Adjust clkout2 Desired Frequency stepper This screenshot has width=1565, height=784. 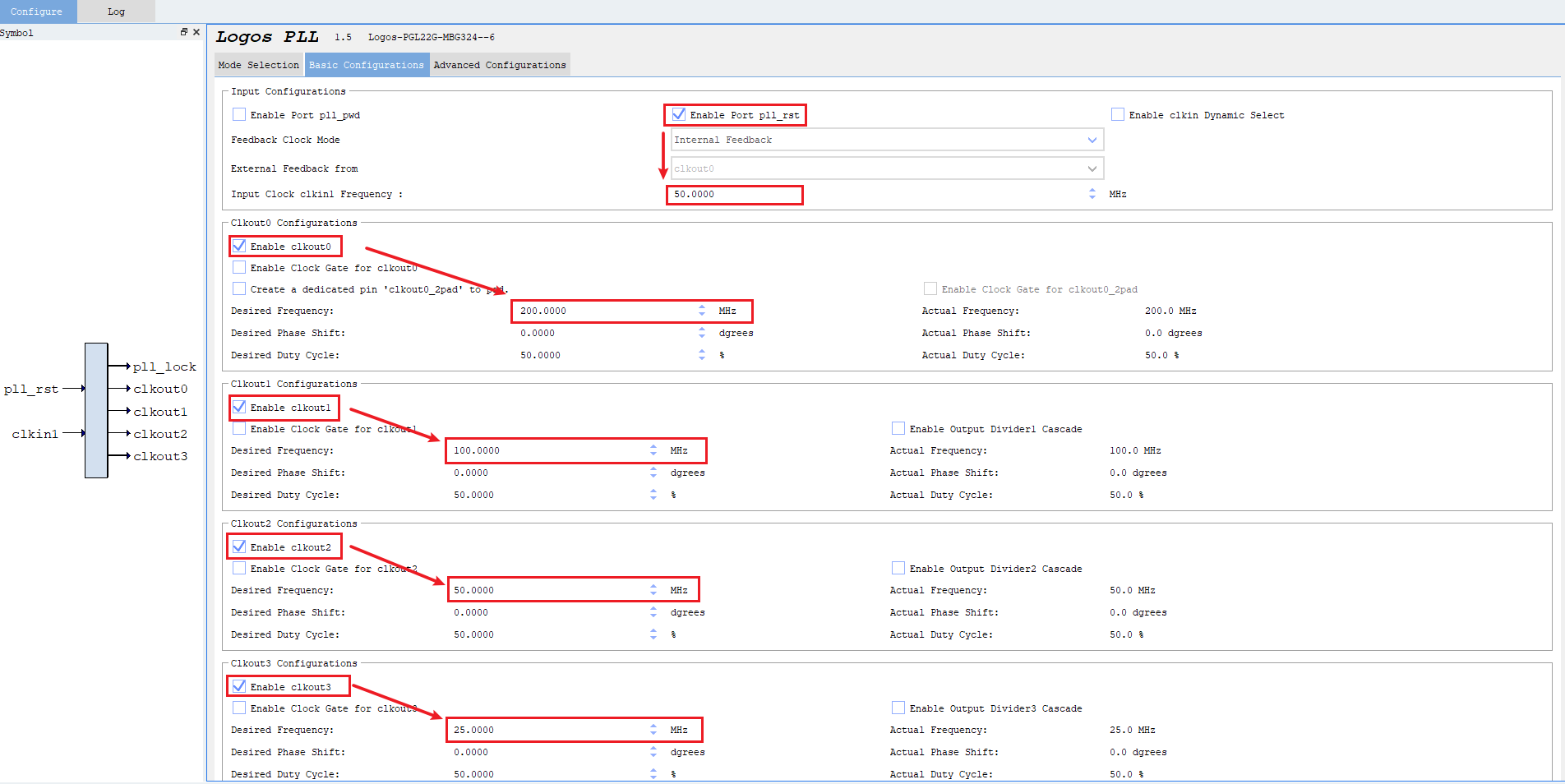coord(653,590)
